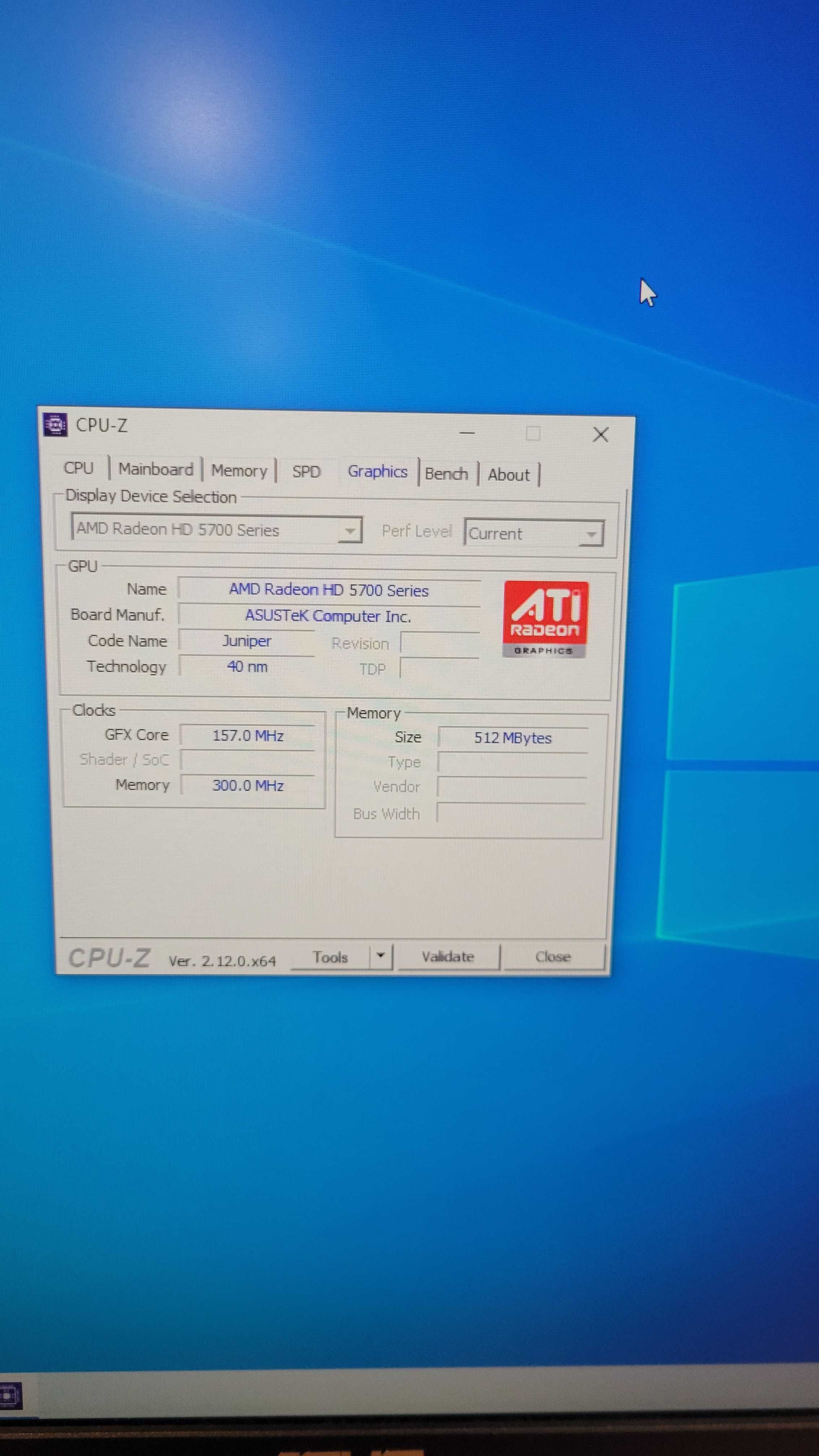Image resolution: width=819 pixels, height=1456 pixels.
Task: Click the 512 MBytes memory size field
Action: 513,738
